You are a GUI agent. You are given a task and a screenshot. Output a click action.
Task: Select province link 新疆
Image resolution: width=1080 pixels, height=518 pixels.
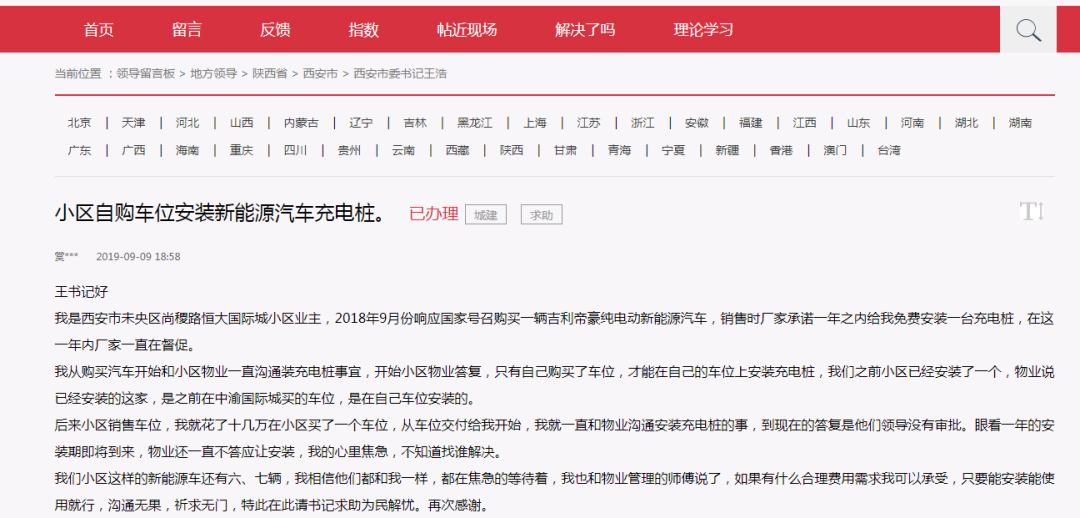point(727,149)
